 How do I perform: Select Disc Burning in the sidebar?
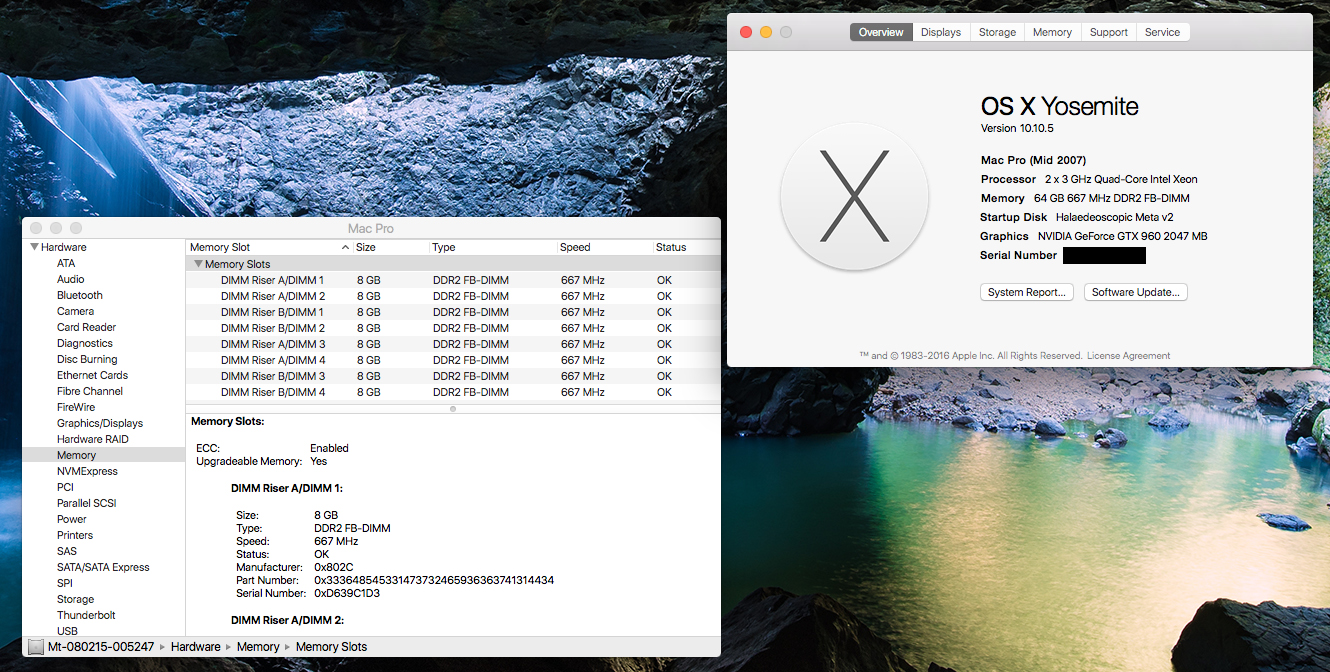87,359
